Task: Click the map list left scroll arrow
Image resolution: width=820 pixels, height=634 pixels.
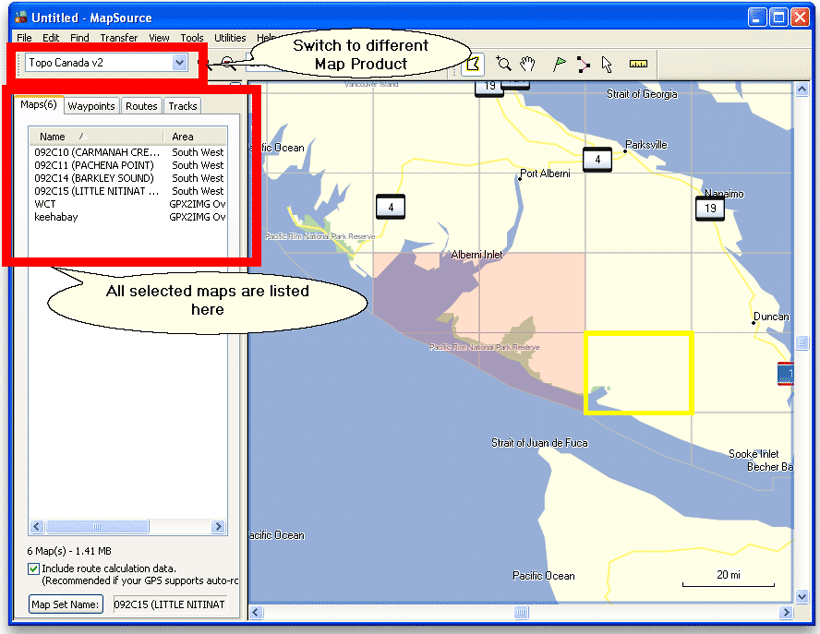Action: coord(37,526)
